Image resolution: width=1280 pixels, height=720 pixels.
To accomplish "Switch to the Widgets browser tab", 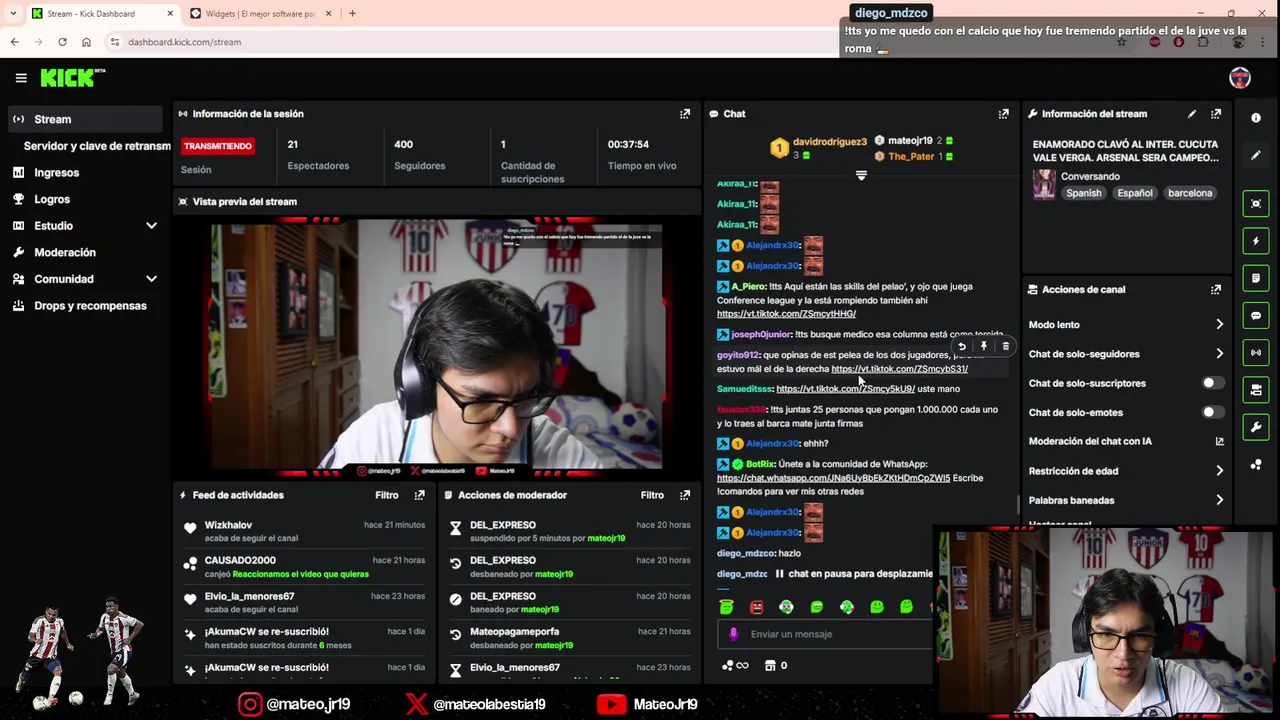I will (x=260, y=14).
